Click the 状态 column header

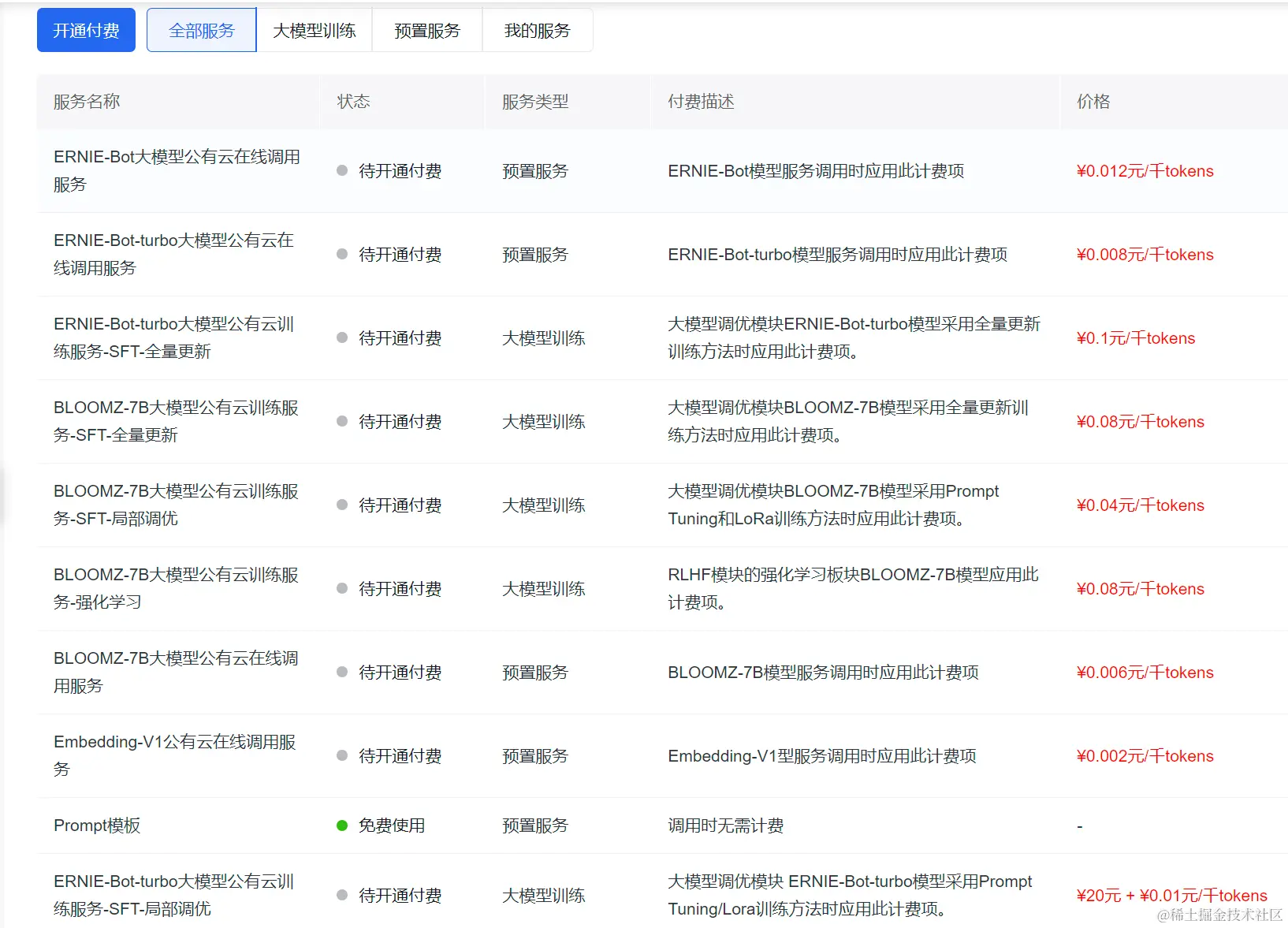pos(353,102)
